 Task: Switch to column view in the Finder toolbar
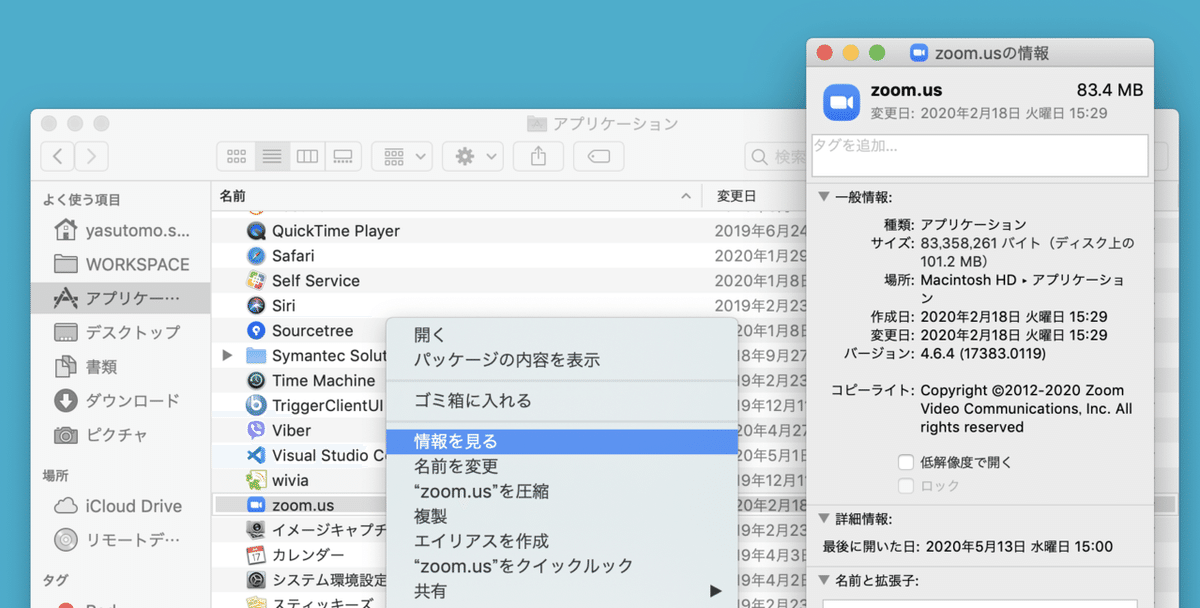pos(306,156)
